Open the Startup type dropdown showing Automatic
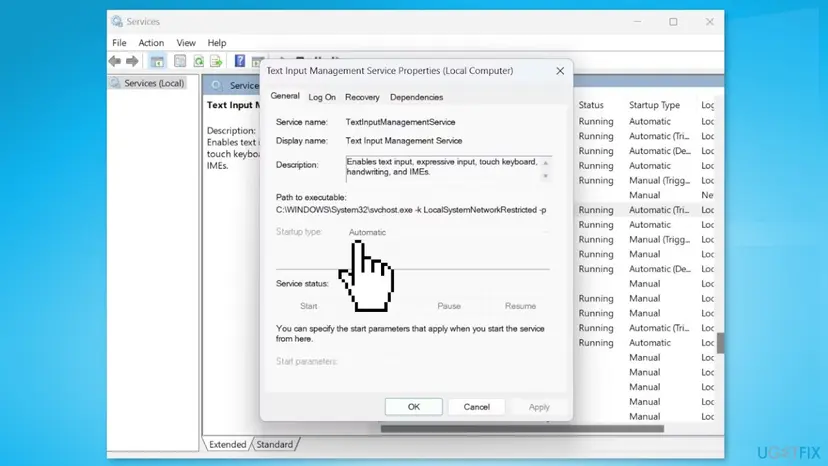 click(x=448, y=232)
